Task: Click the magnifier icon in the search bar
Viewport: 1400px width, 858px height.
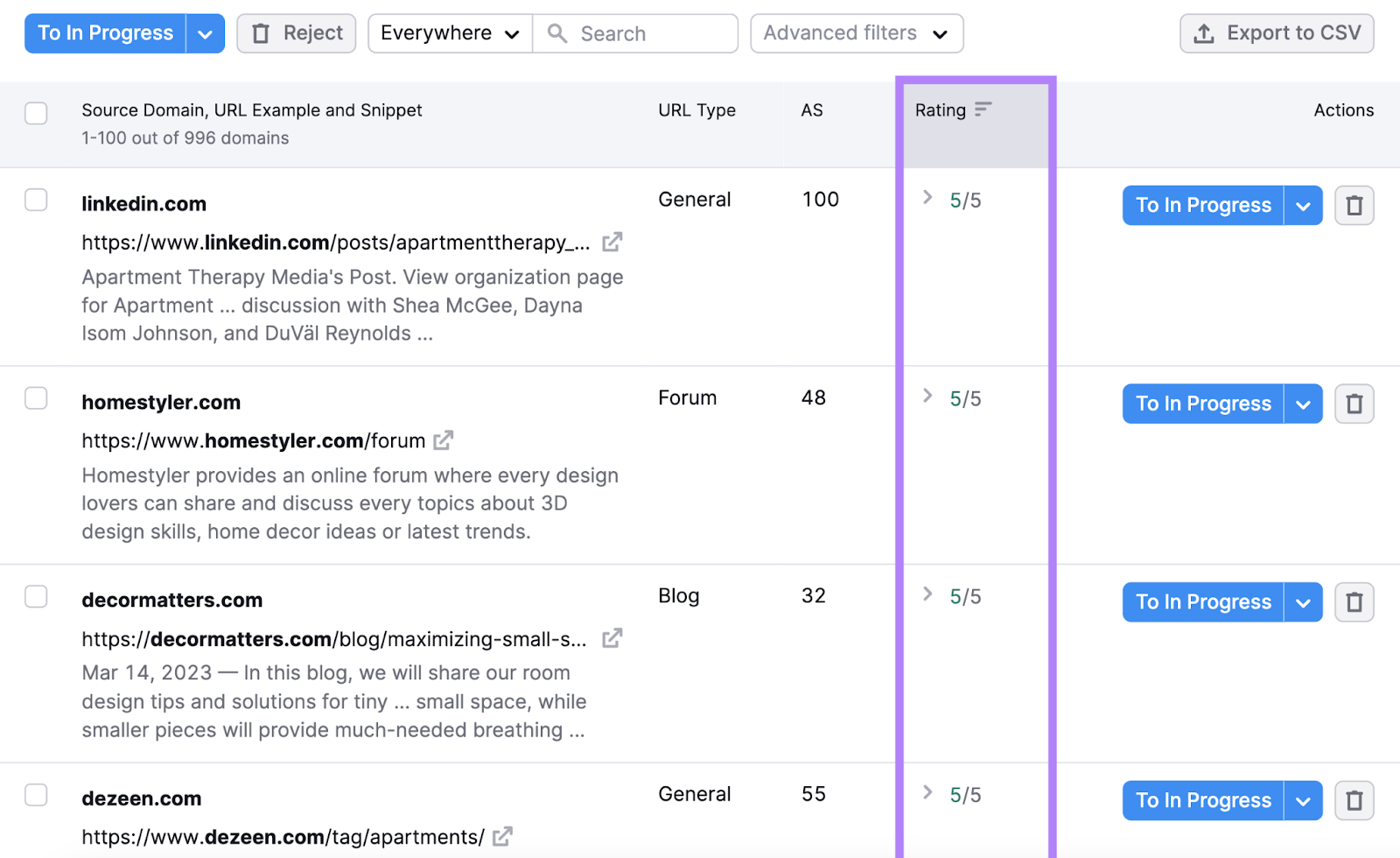Action: (x=557, y=33)
